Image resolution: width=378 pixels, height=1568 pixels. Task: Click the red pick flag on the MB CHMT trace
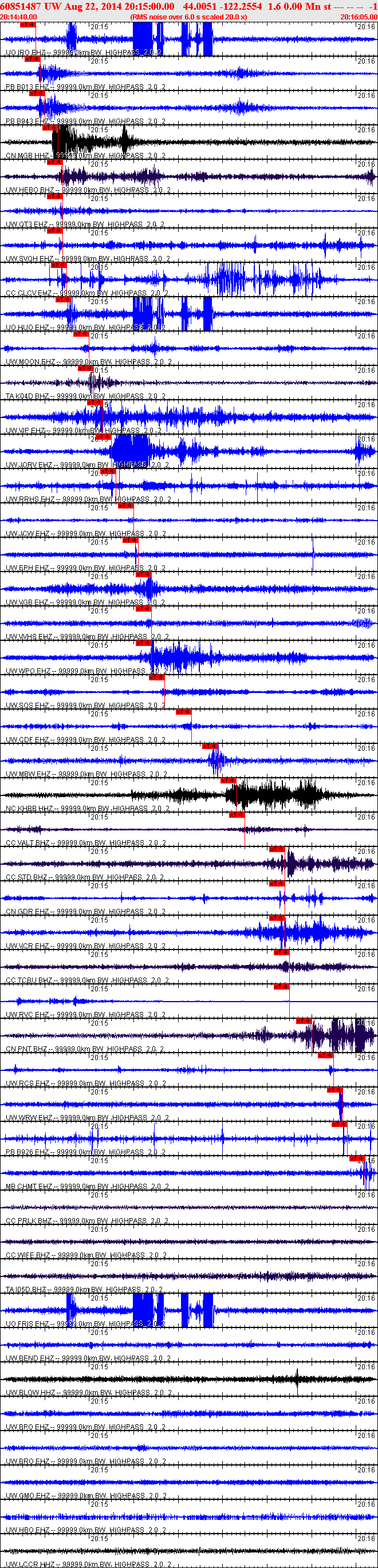tap(357, 1159)
